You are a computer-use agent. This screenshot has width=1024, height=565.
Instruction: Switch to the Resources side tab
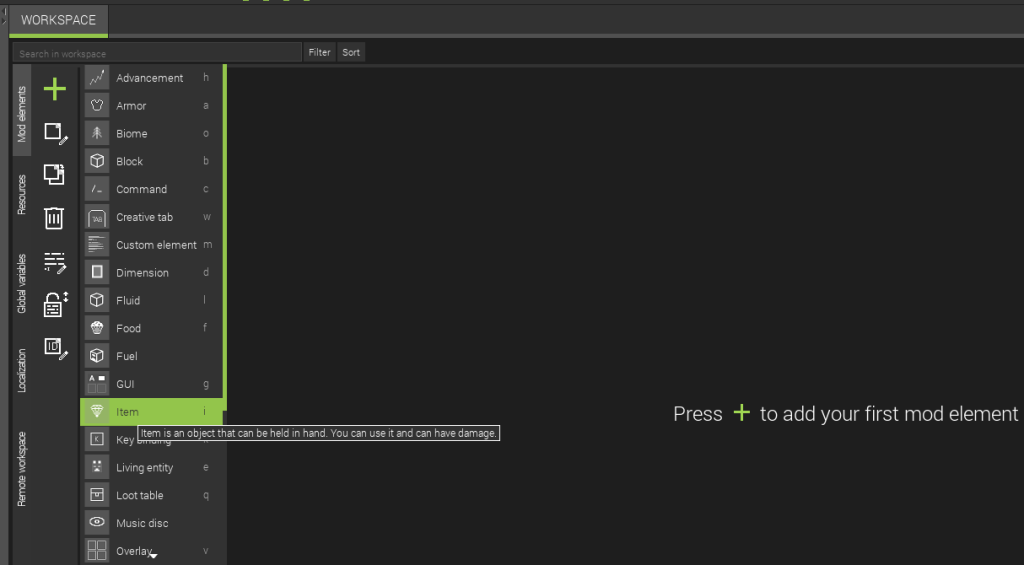[22, 195]
